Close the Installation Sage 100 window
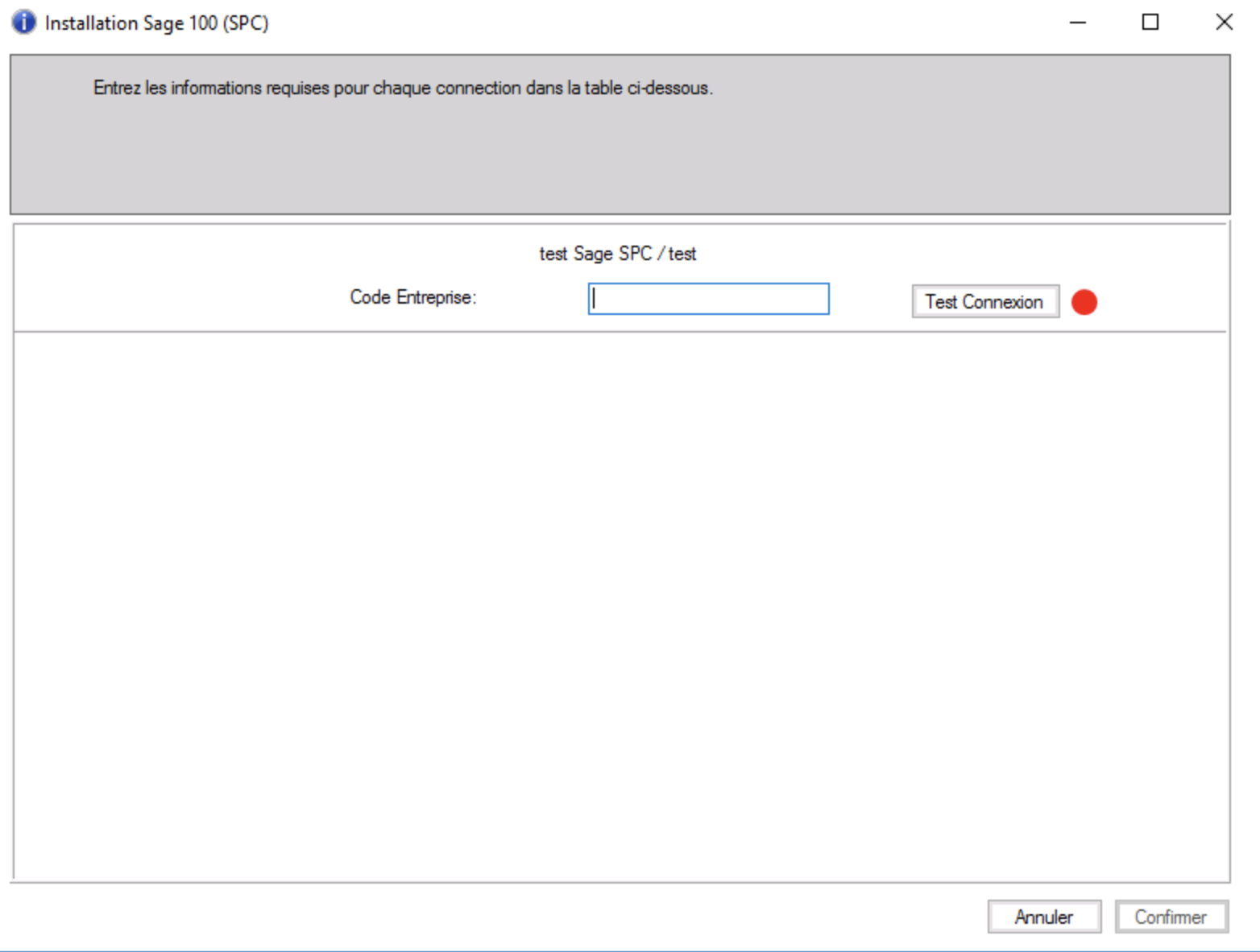The width and height of the screenshot is (1260, 952). pos(1224,23)
